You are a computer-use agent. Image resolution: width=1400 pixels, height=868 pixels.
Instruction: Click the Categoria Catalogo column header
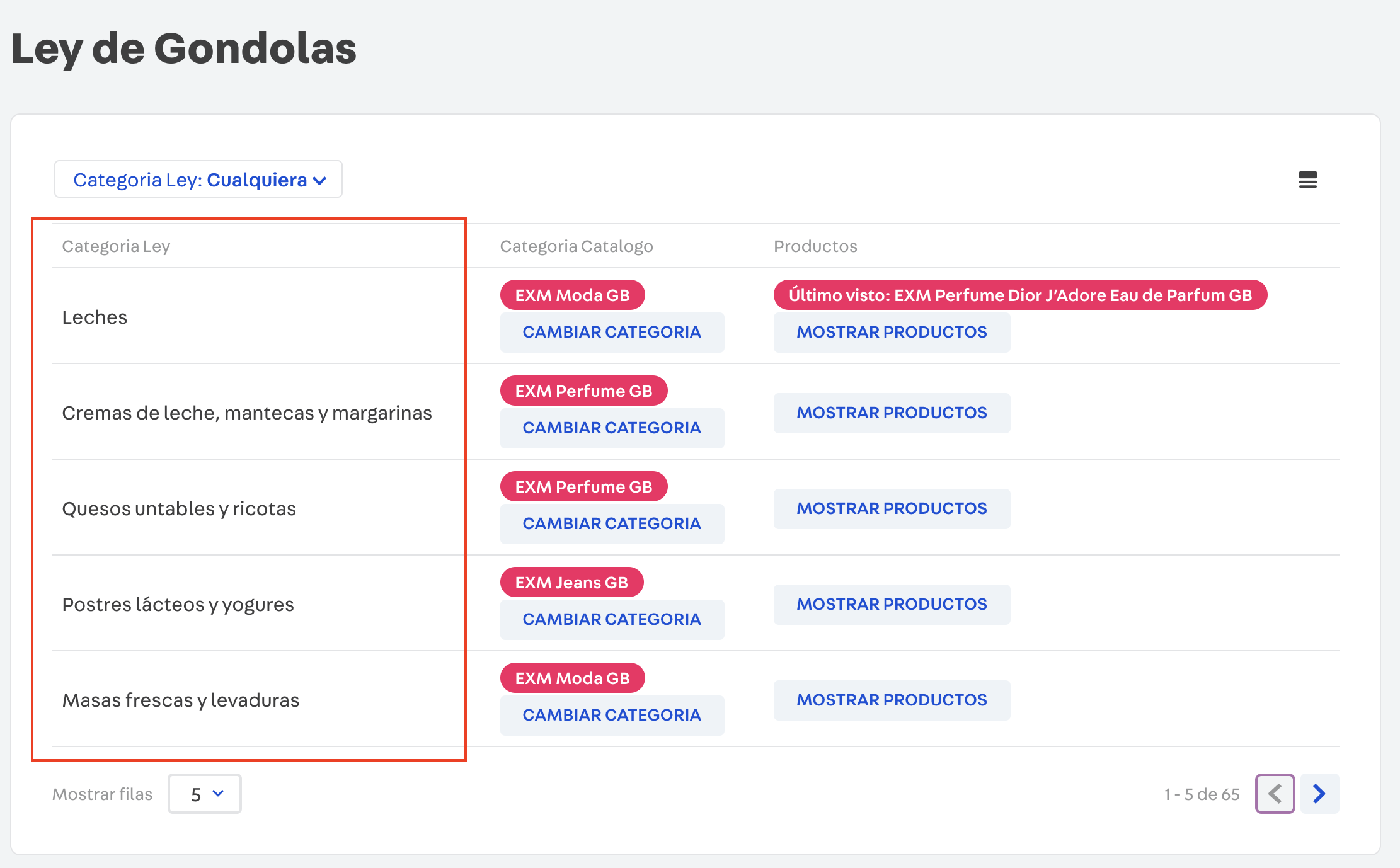(576, 246)
